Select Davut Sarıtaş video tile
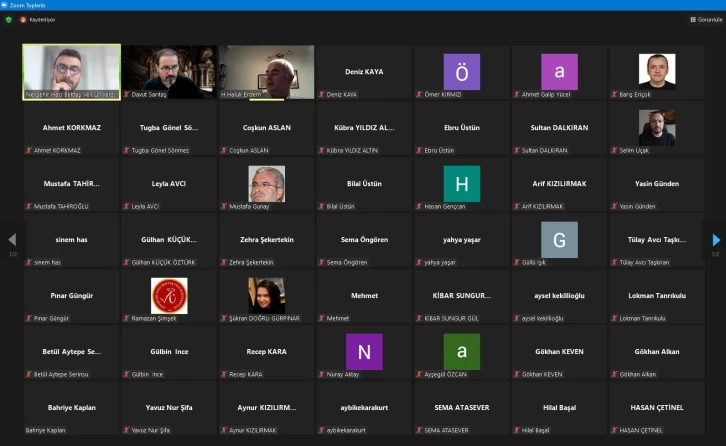Image resolution: width=726 pixels, height=446 pixels. [169, 72]
